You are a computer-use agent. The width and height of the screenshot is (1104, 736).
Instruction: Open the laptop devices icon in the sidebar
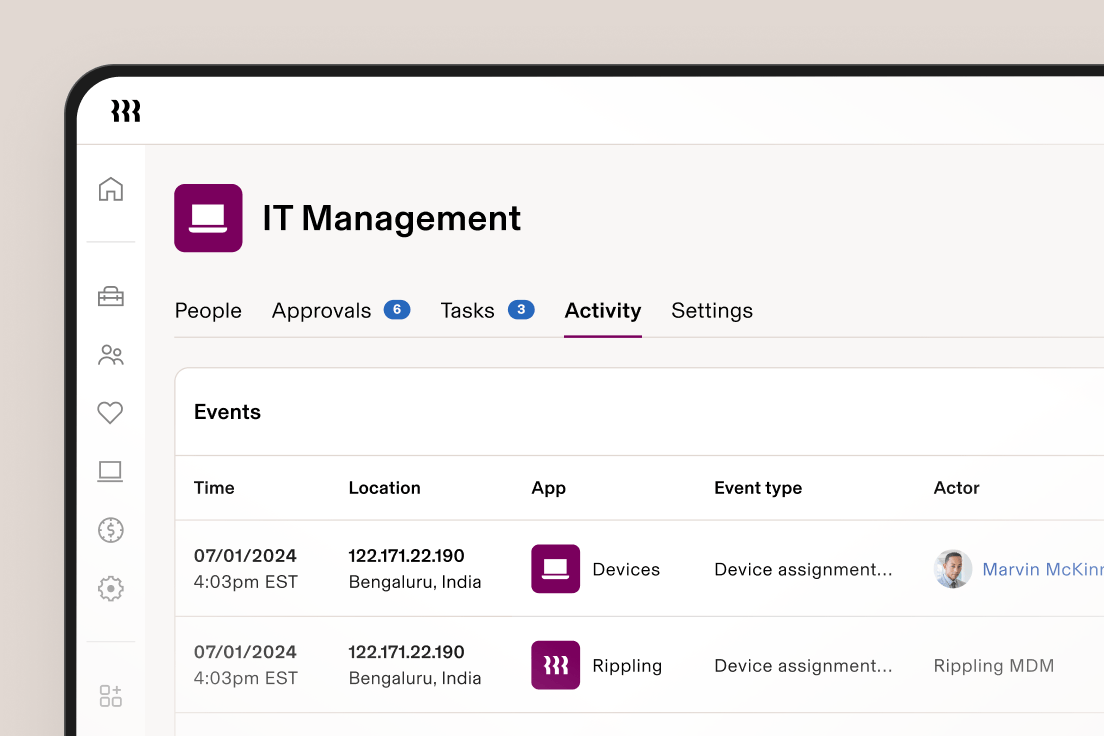click(x=110, y=471)
